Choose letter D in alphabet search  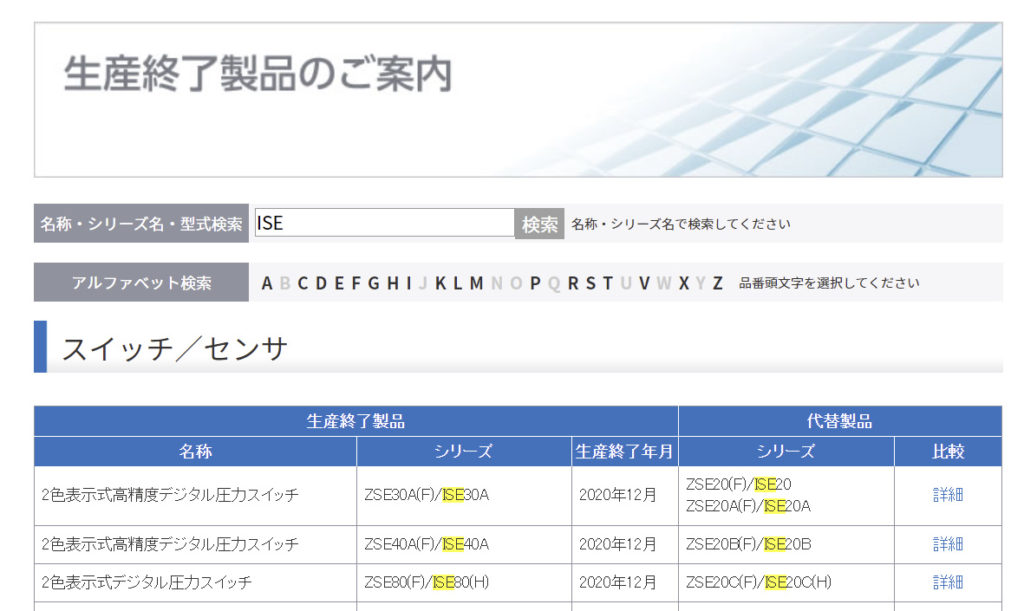(x=321, y=283)
